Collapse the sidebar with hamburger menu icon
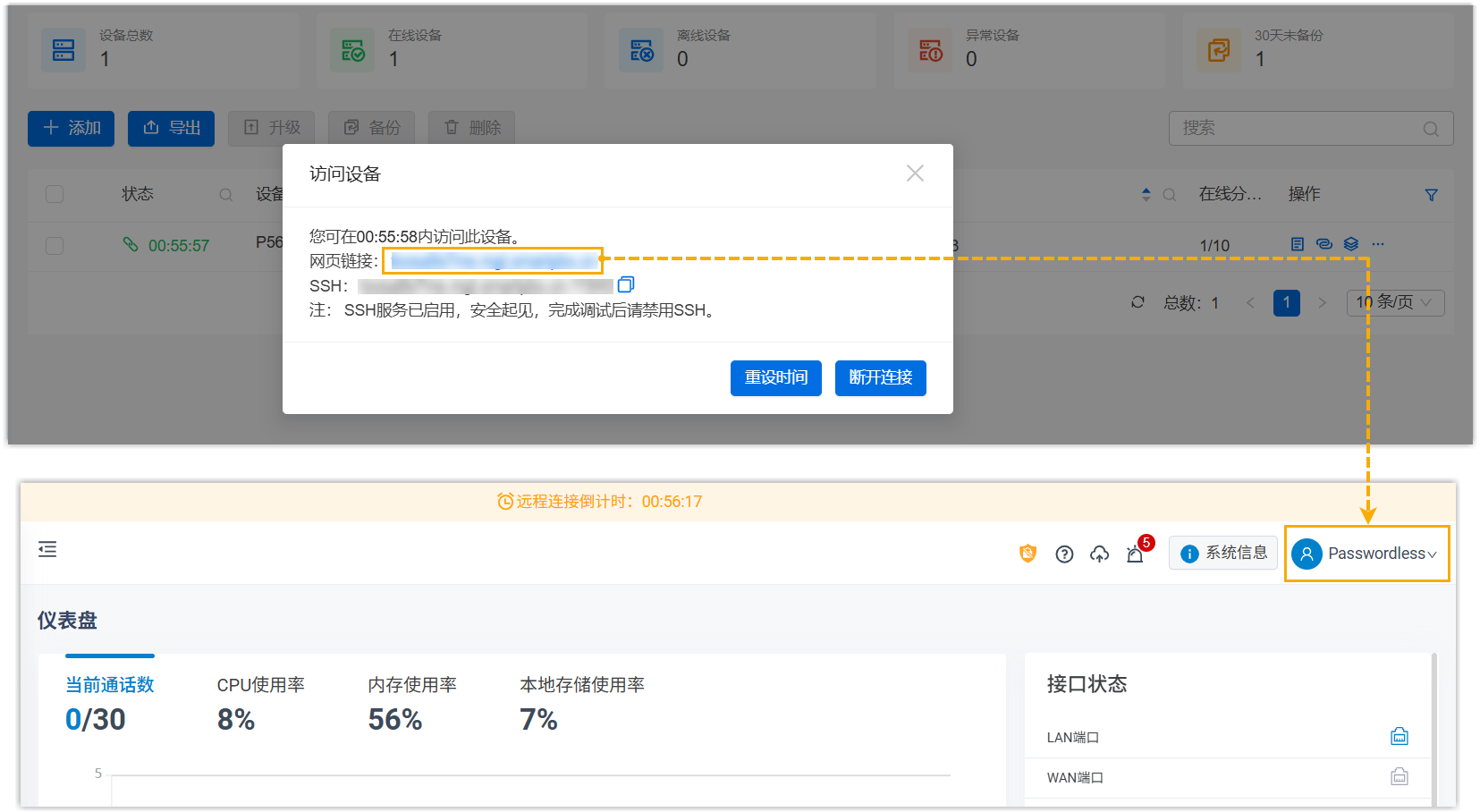 pos(47,549)
